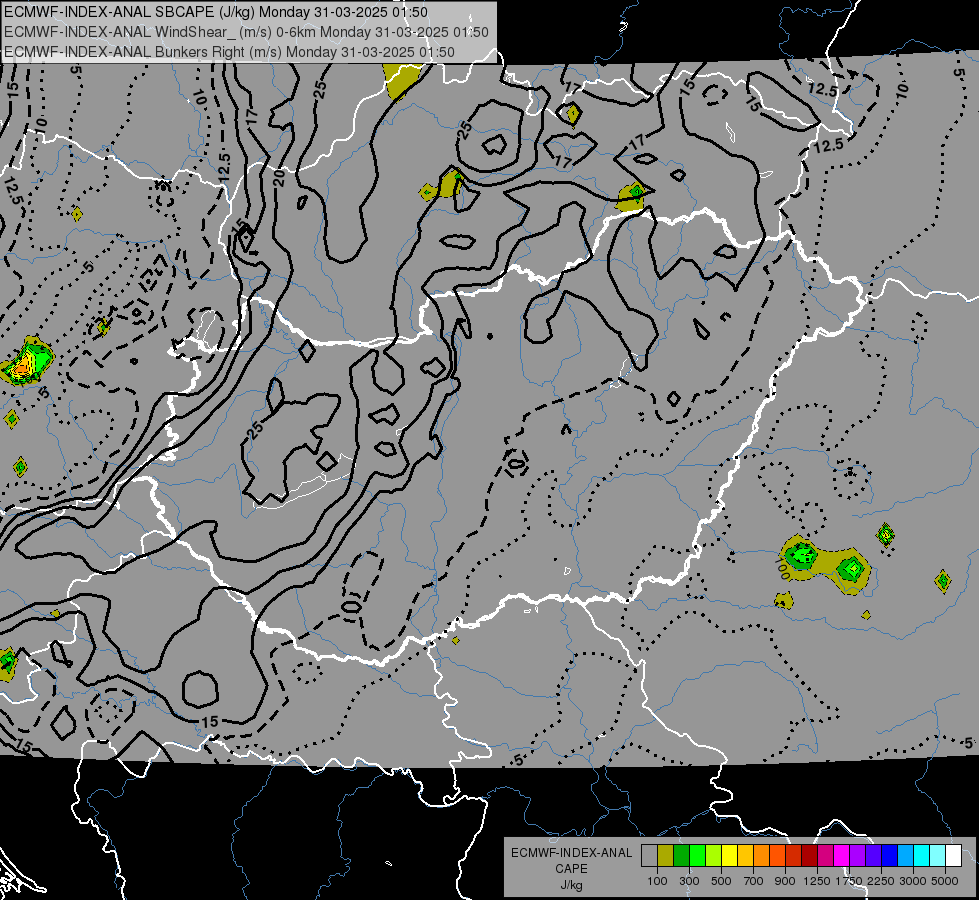Screen dimensions: 979x900
Task: Click legend tick label 1250
Action: (x=817, y=881)
